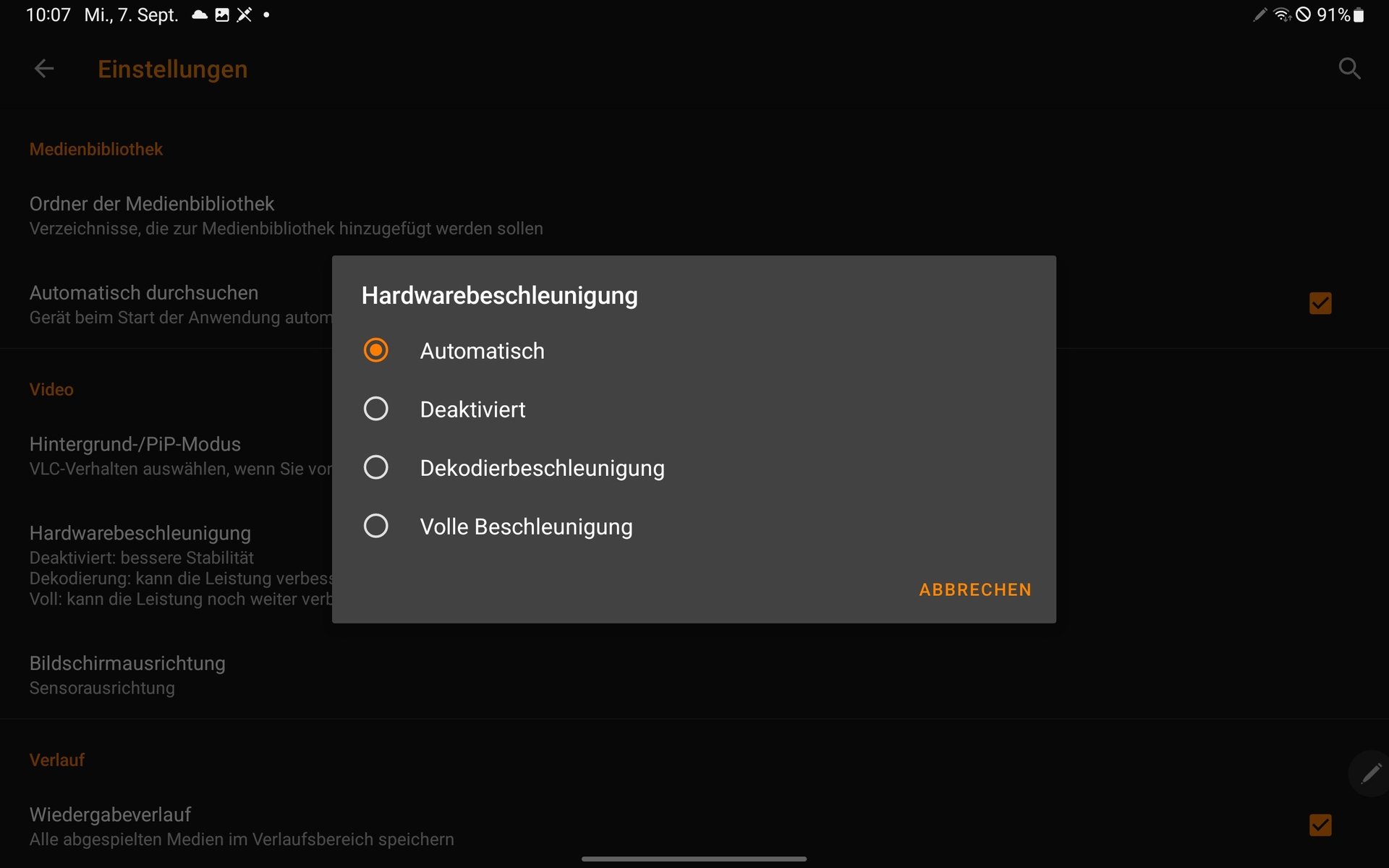Open the settings search icon
Screen dimensions: 1389x868
(x=1349, y=69)
